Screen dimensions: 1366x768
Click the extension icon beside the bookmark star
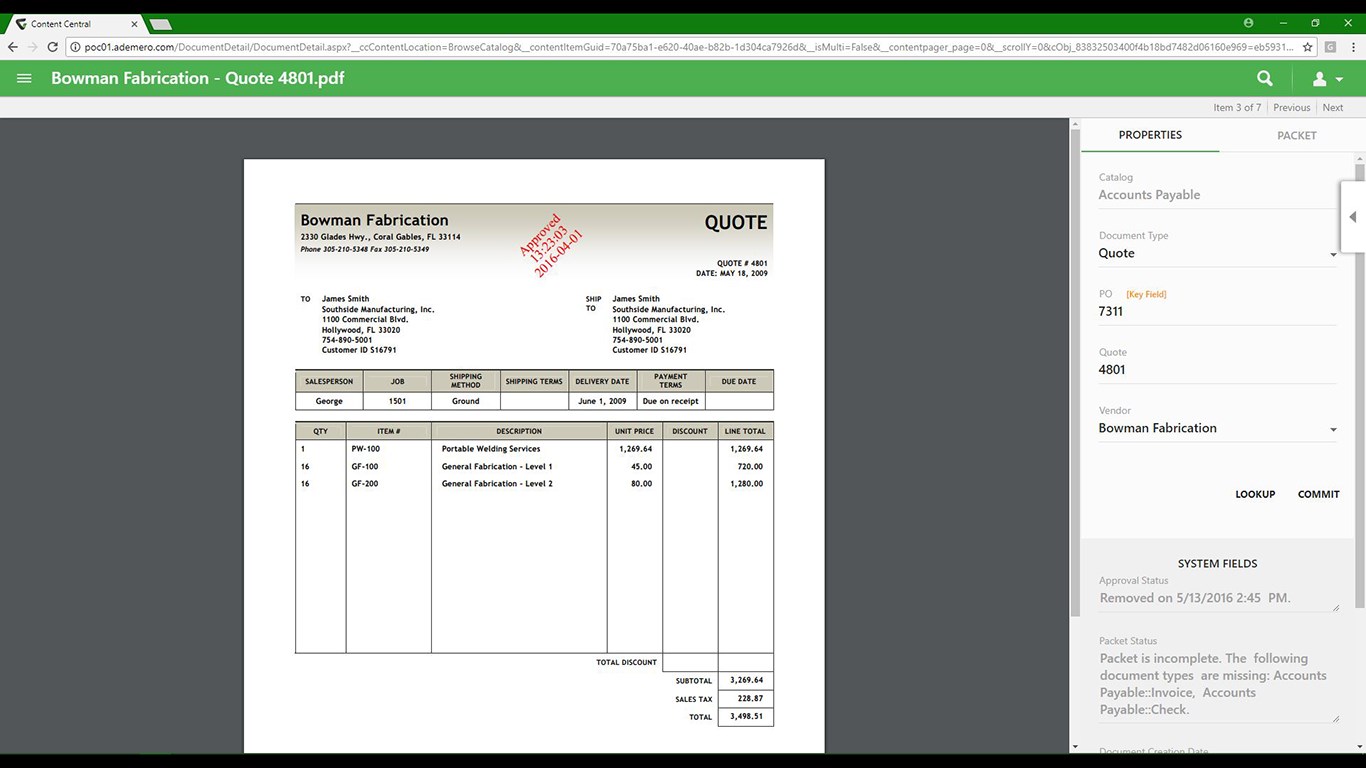[1330, 47]
